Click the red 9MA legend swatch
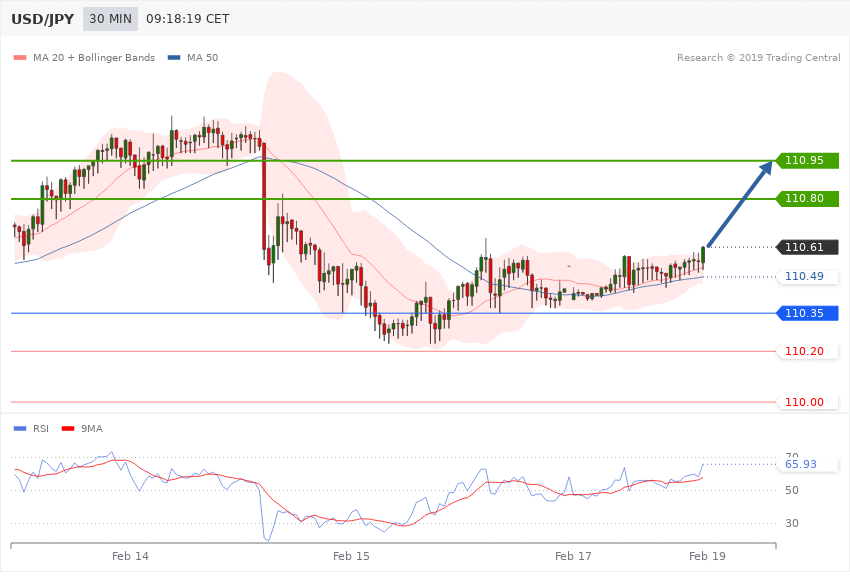 (x=68, y=429)
